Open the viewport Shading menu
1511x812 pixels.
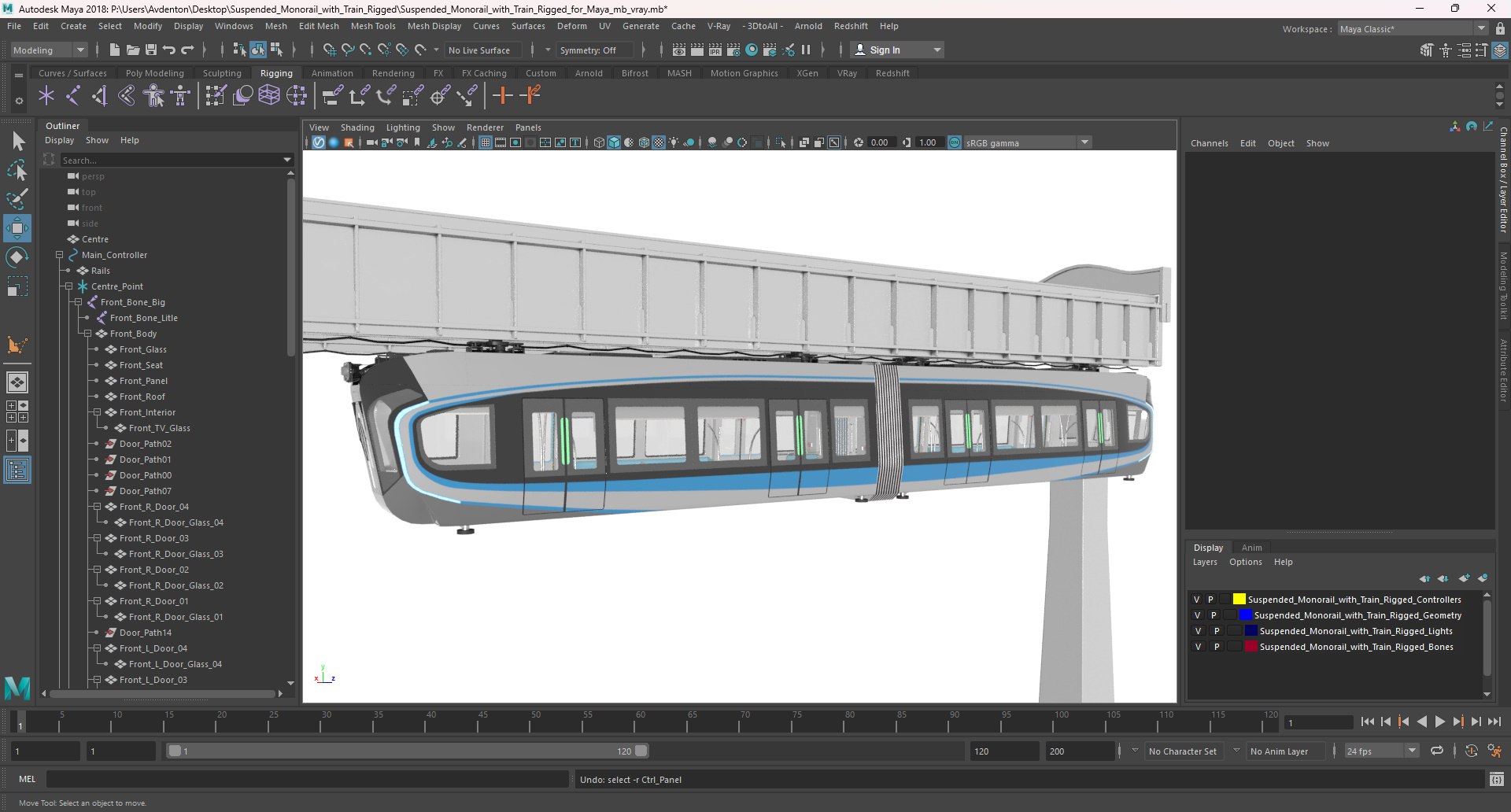click(x=357, y=127)
